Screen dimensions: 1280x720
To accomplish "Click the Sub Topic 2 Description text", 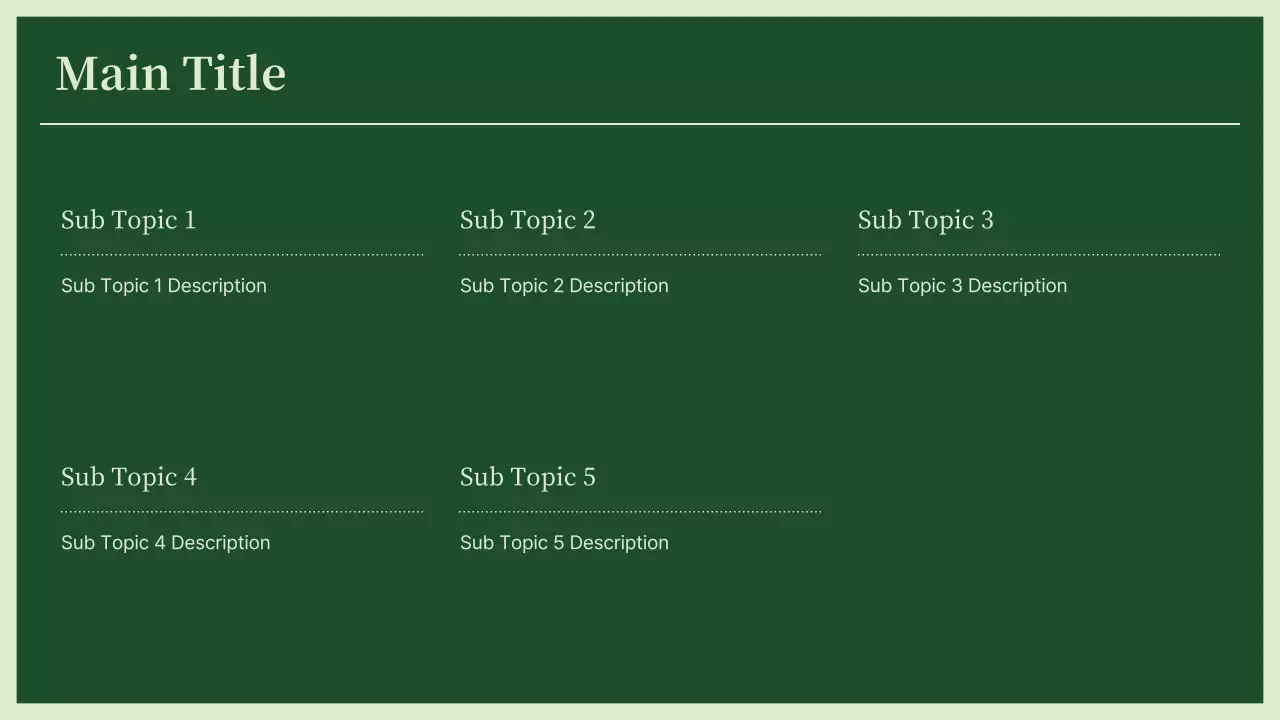I will (564, 286).
